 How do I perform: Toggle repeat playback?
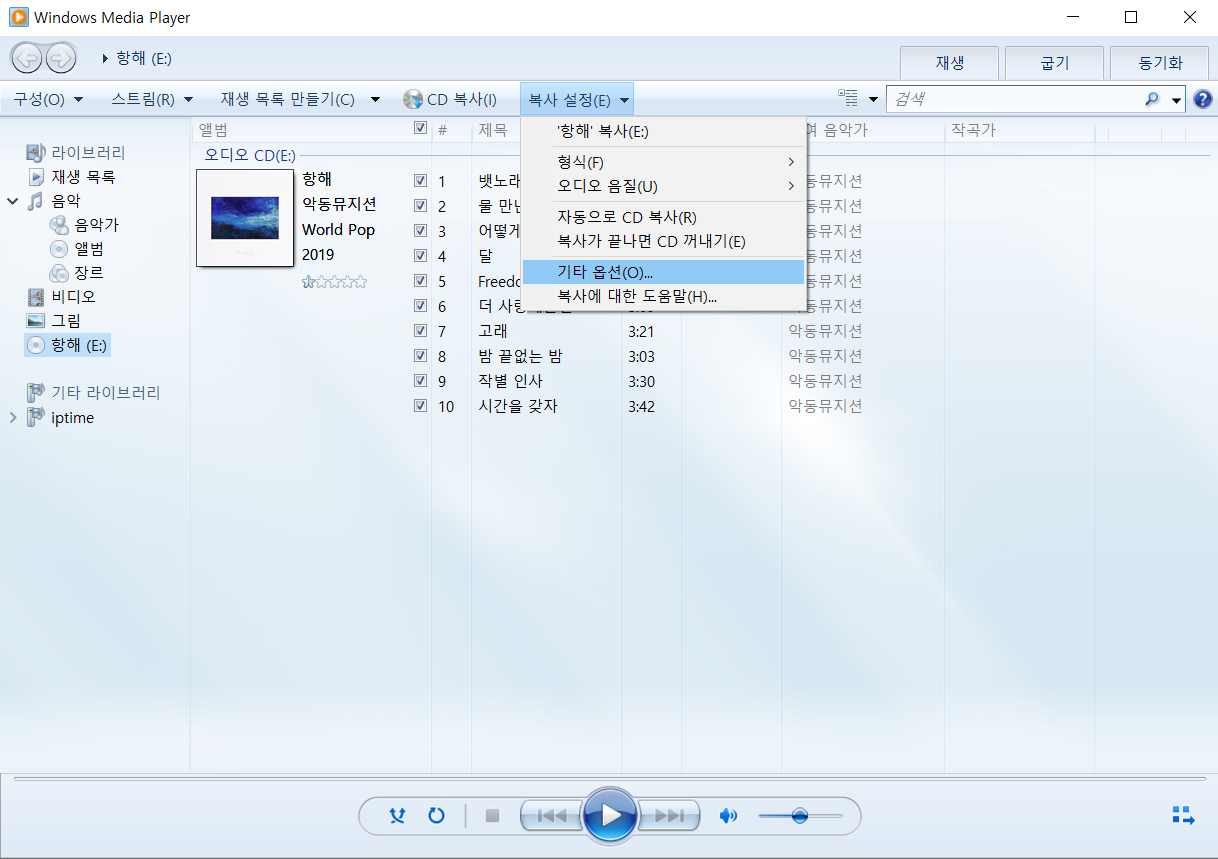click(x=436, y=815)
